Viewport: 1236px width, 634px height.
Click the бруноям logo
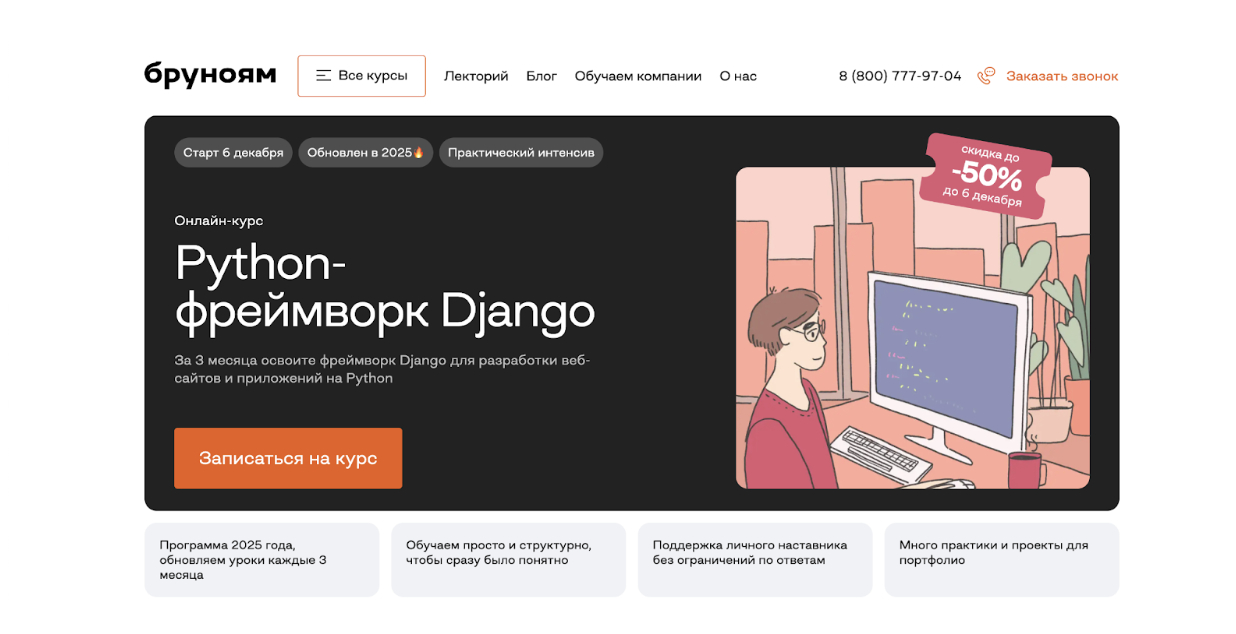coord(210,74)
